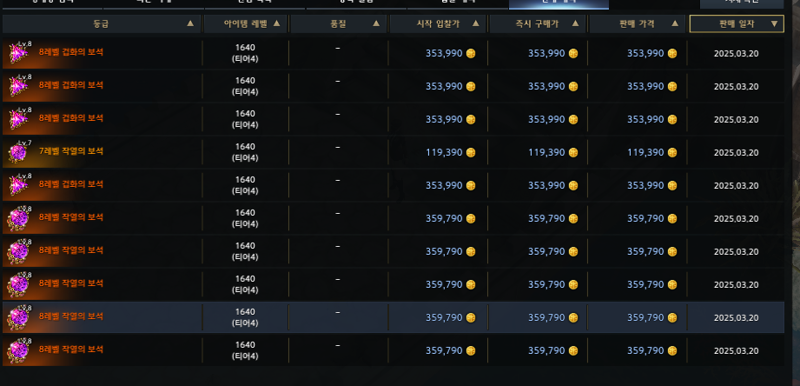Screen dimensions: 800x386
Task: Click gem icon of bottommost 작열의 보석 row
Action: pos(18,350)
